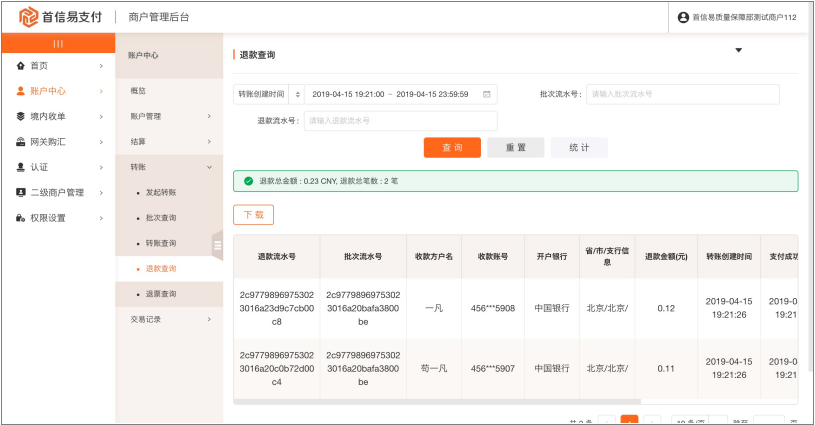Click the 批次流水号 column header
Screen dimensions: 815x425
click(x=363, y=256)
